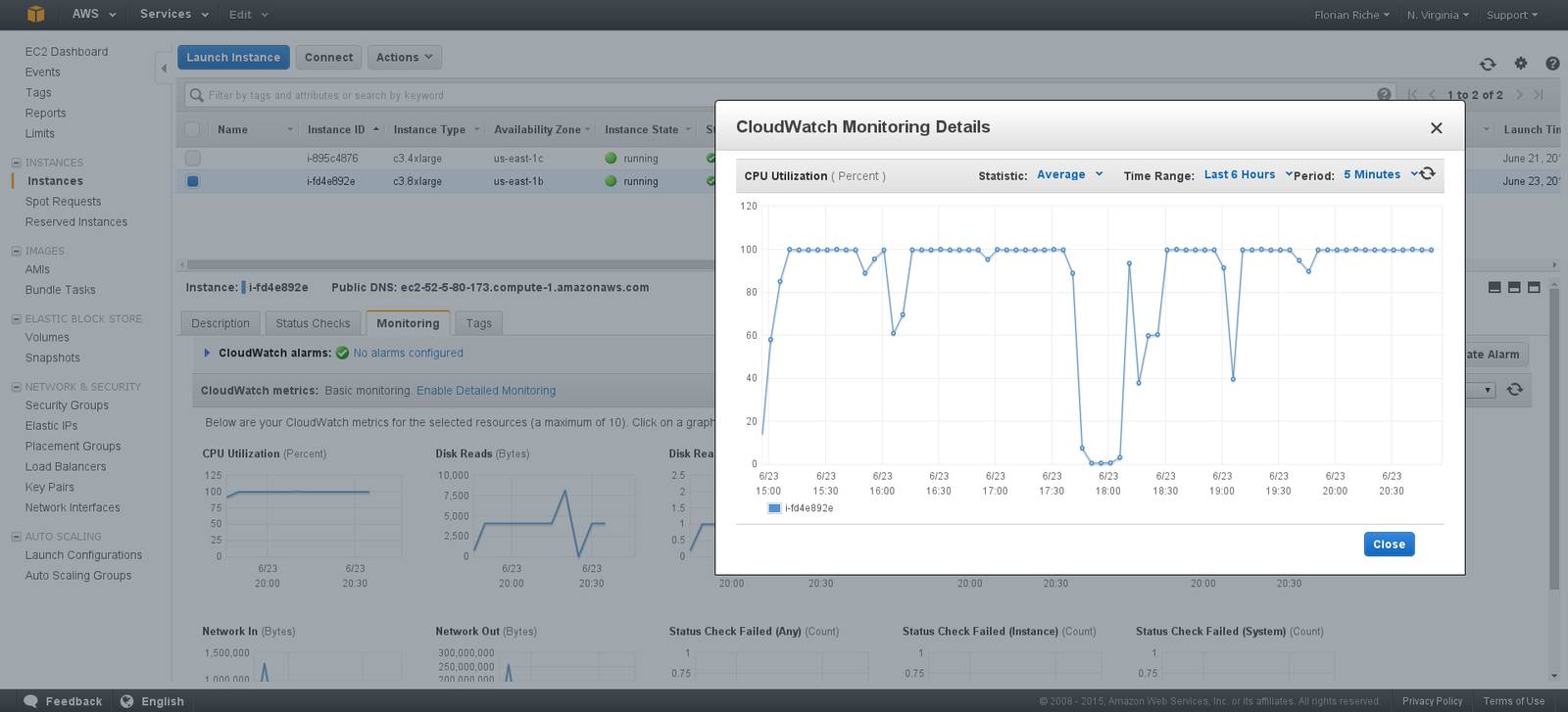The width and height of the screenshot is (1568, 712).
Task: Open the Period 5 Minutes dropdown
Action: 1380,174
